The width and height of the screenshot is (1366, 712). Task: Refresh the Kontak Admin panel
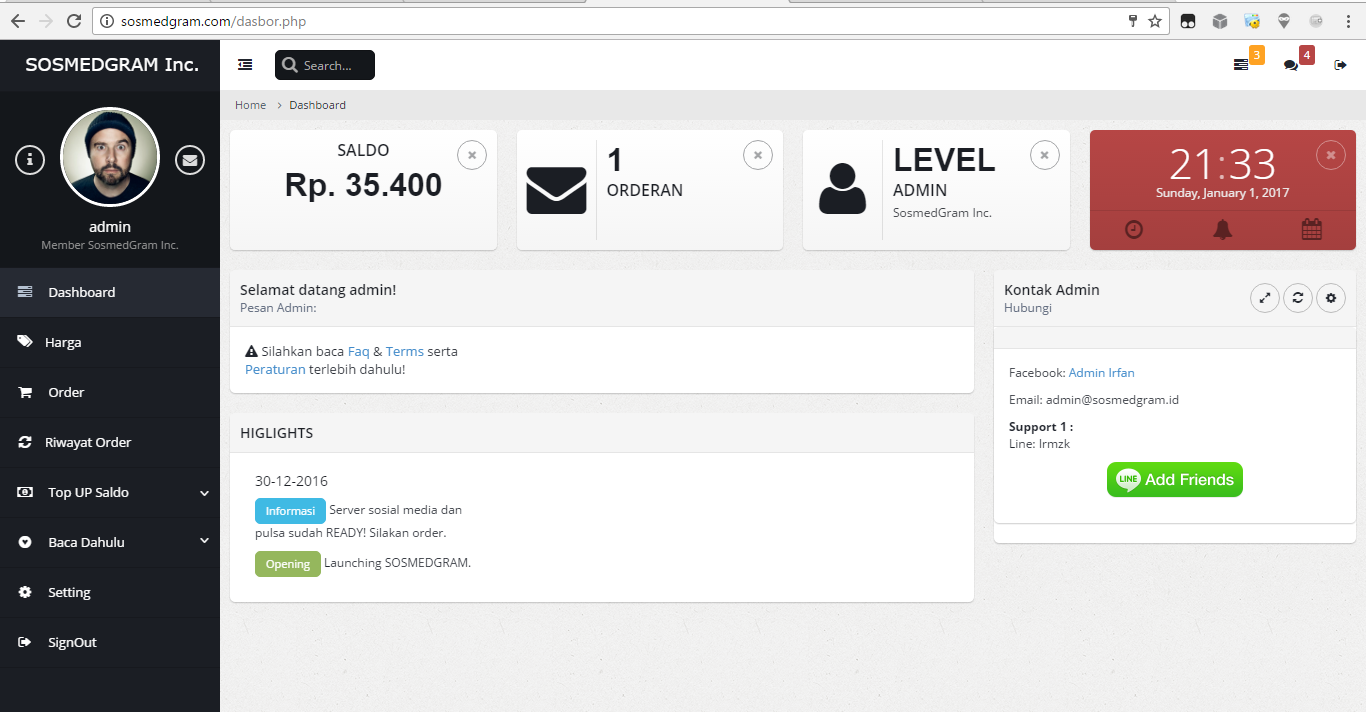(1298, 297)
